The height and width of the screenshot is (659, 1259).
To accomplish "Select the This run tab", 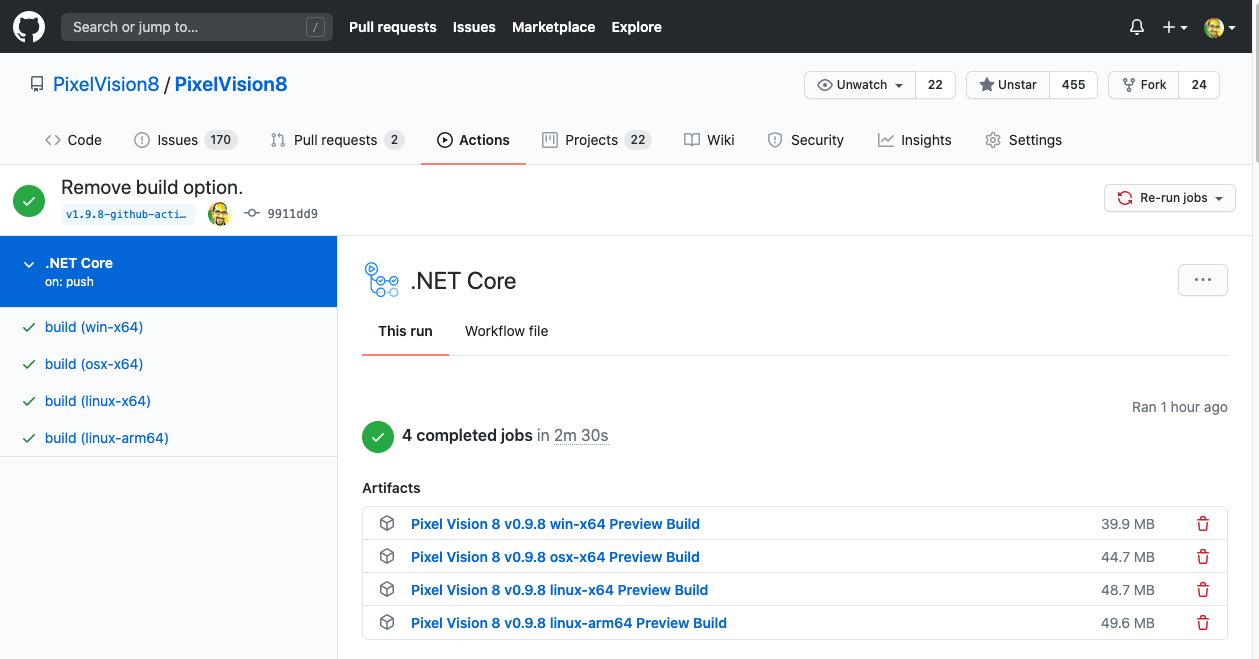I will [405, 331].
